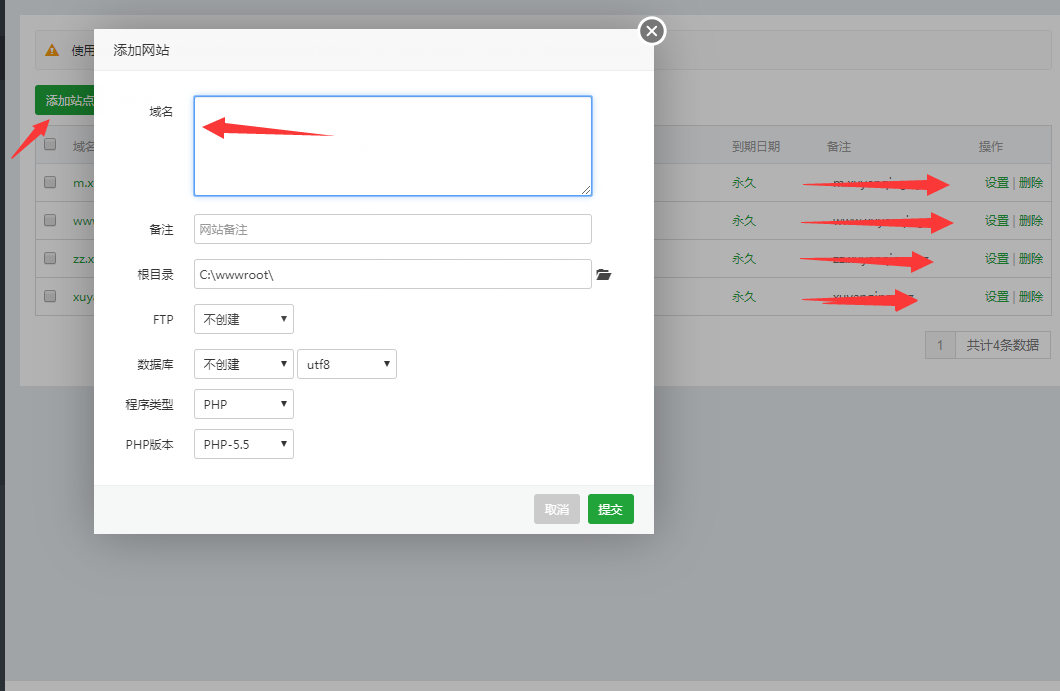Open the 数据库 不创建 dropdown

tap(243, 364)
